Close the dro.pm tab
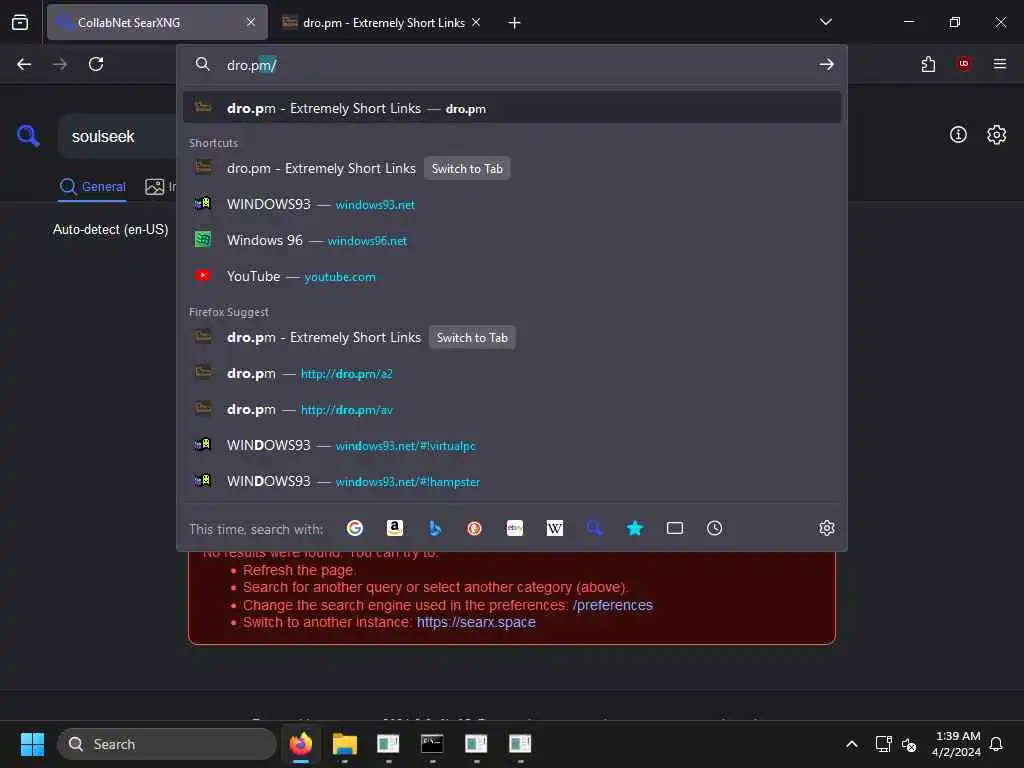This screenshot has width=1024, height=768. (476, 22)
